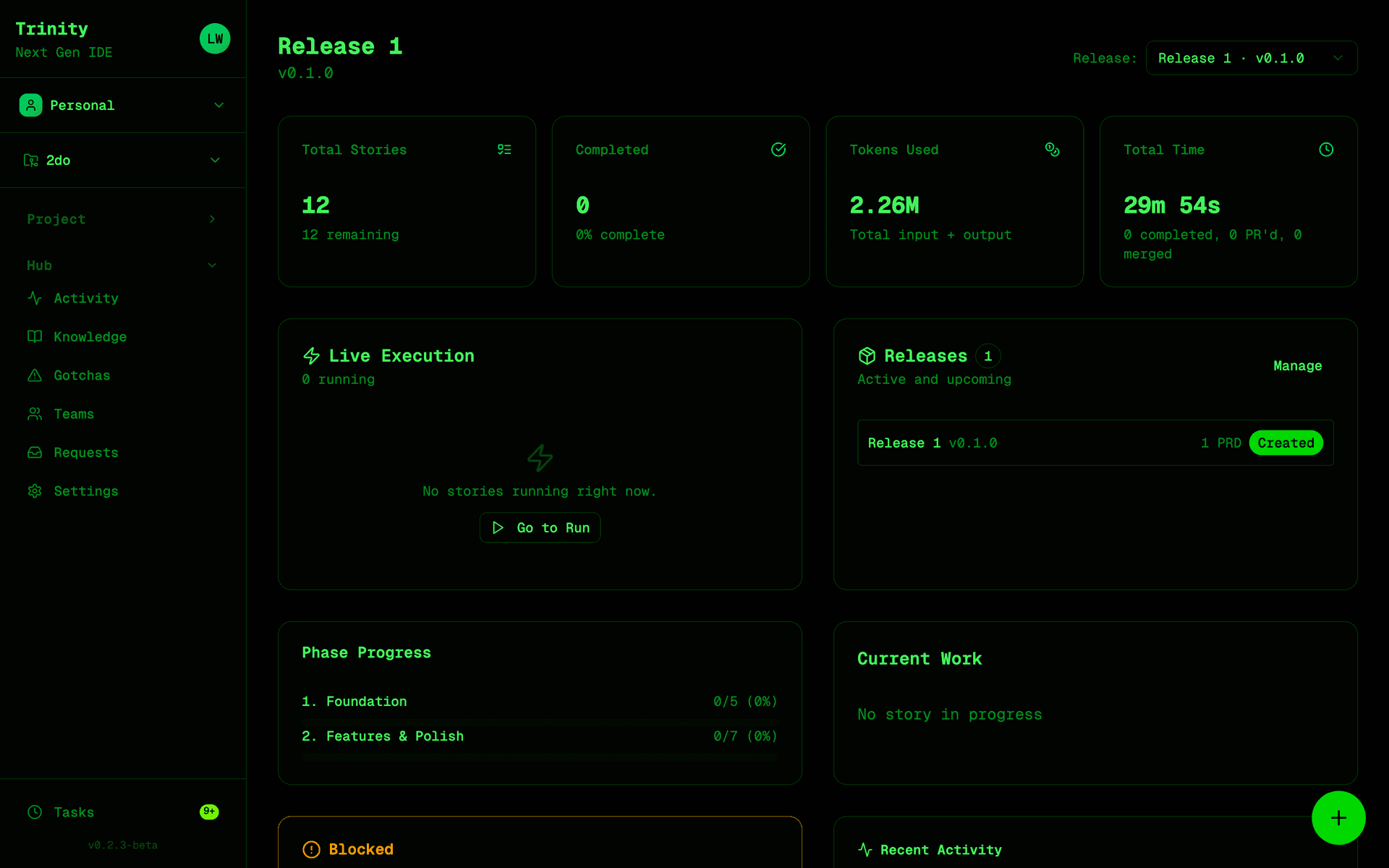
Task: Click the Blocked alert circle icon
Action: [311, 849]
